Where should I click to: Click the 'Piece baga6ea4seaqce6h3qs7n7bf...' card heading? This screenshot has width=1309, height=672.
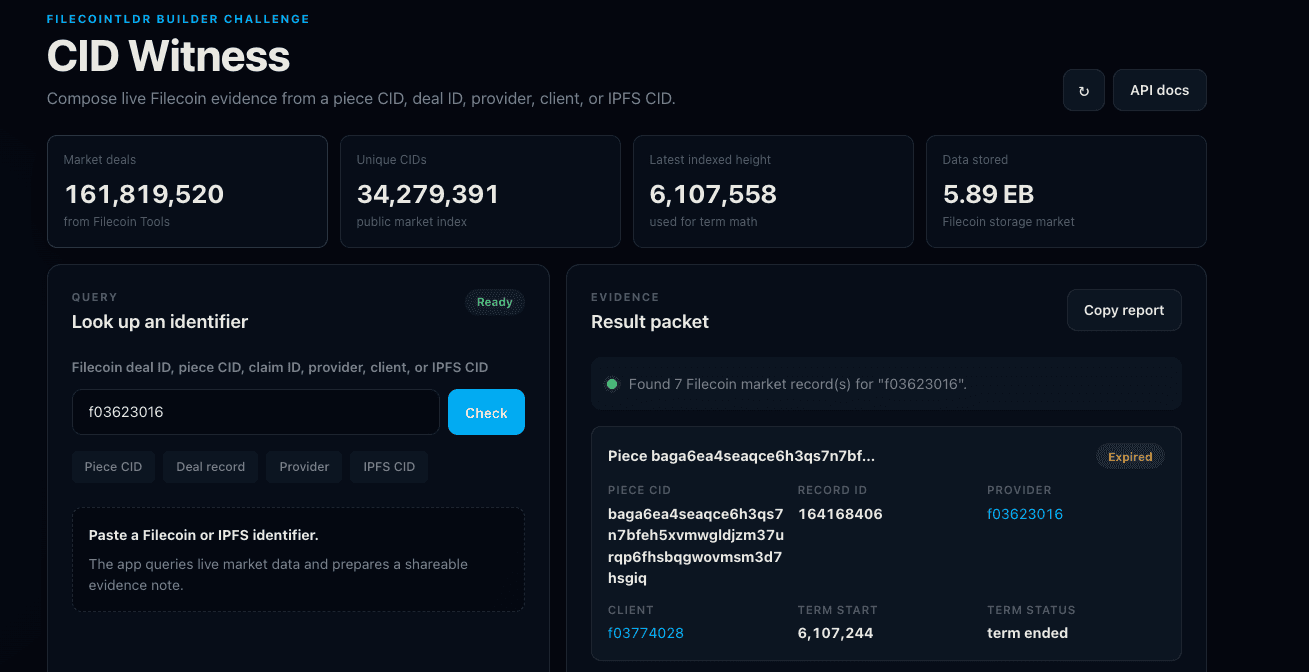click(x=741, y=456)
